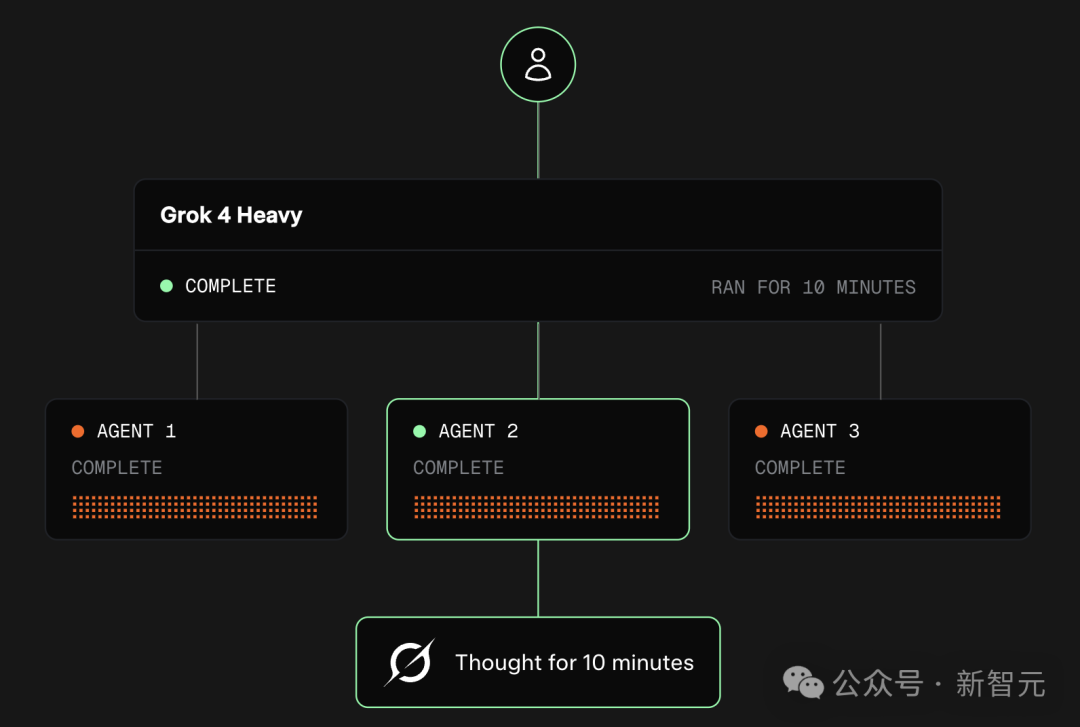Click AGENT 2 orange dotted progress bar
This screenshot has height=727, width=1080.
tap(537, 507)
